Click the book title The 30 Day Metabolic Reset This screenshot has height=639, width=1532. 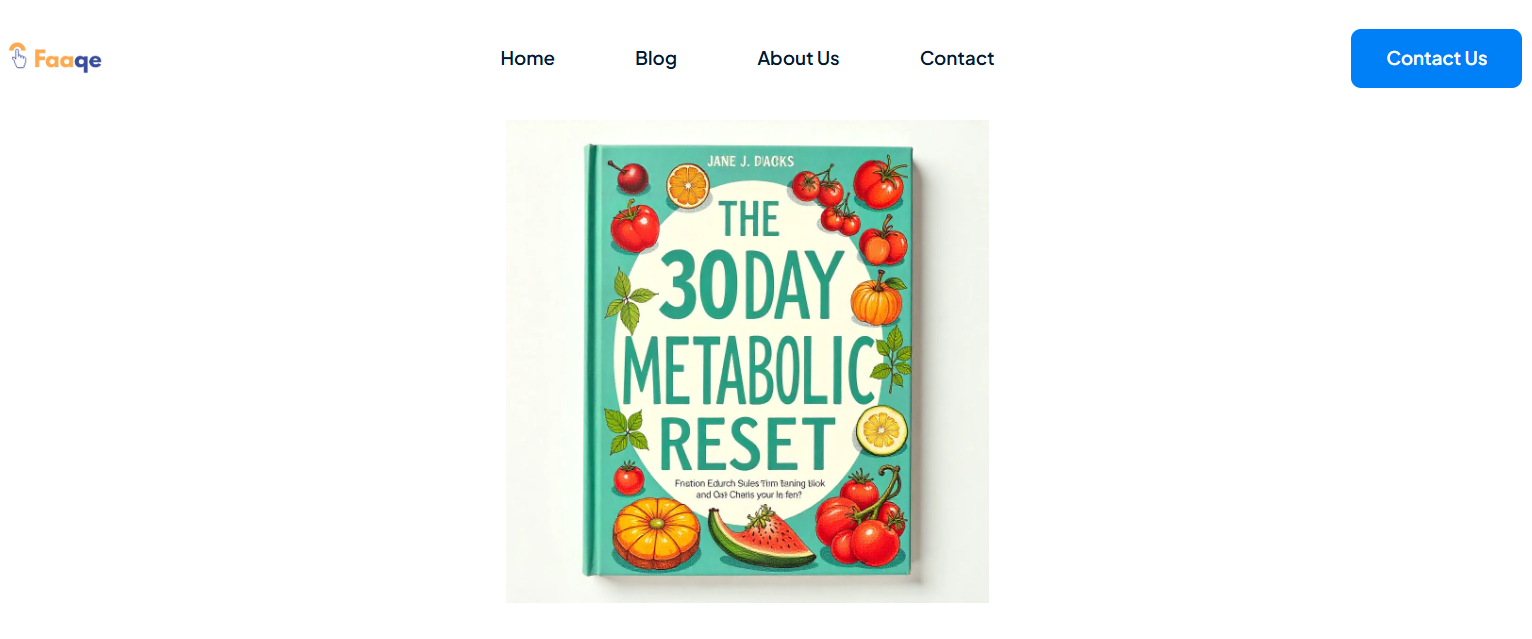(x=748, y=330)
